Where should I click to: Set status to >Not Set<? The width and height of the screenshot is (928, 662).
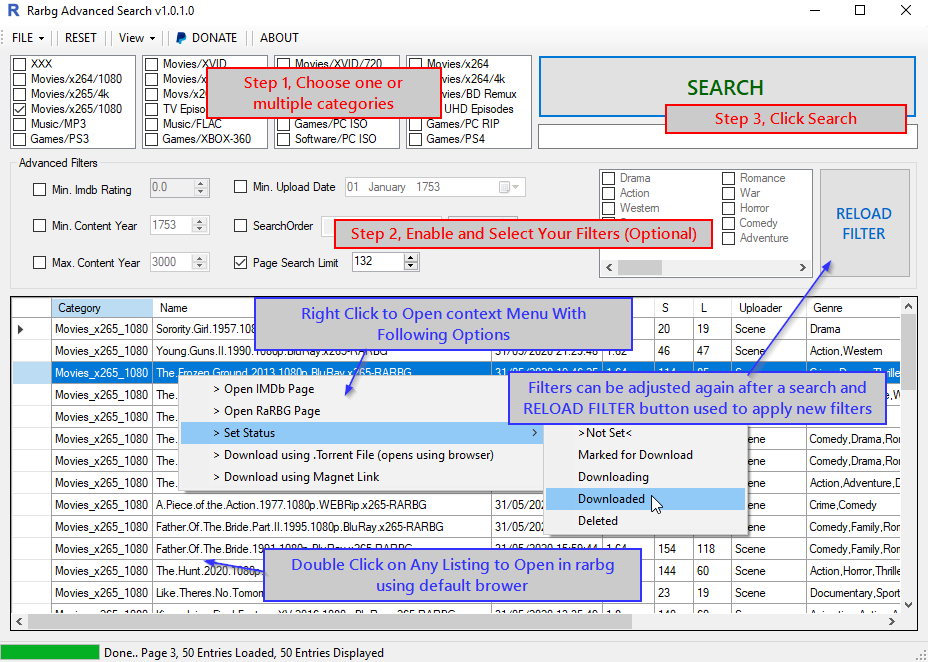point(645,433)
